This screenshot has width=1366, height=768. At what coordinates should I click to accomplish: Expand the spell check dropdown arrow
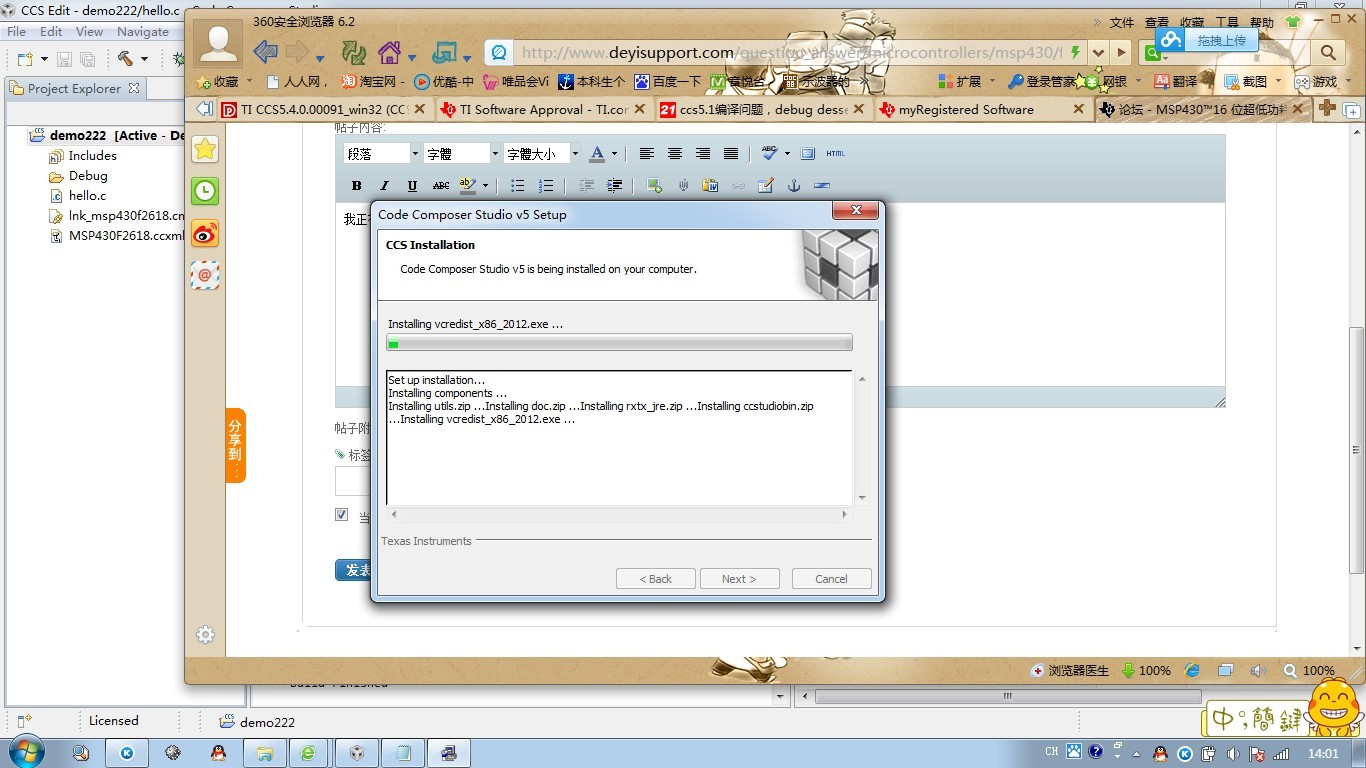point(787,154)
